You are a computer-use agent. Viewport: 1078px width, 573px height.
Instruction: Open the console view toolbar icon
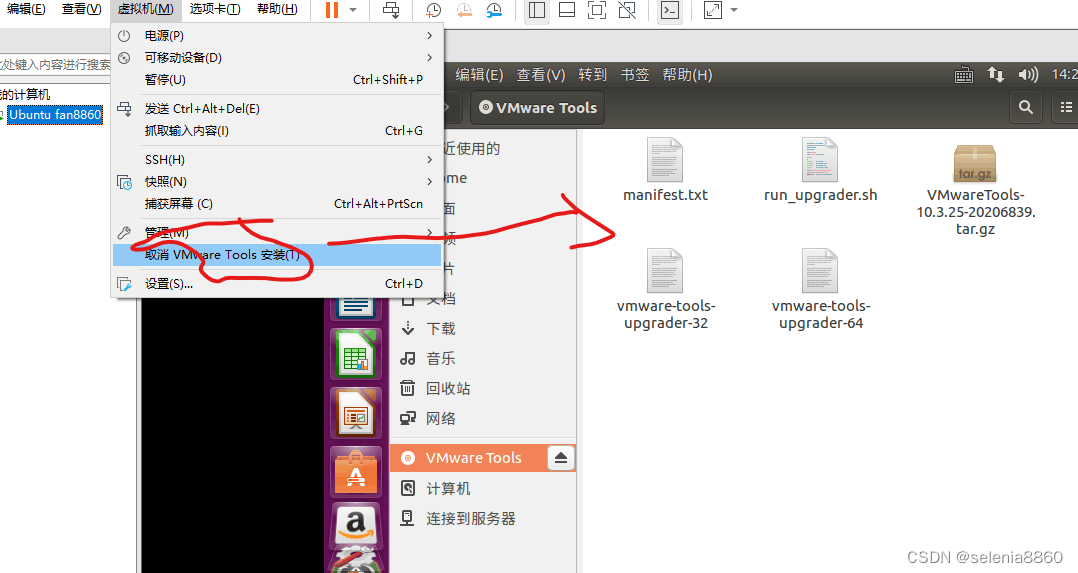pos(670,10)
